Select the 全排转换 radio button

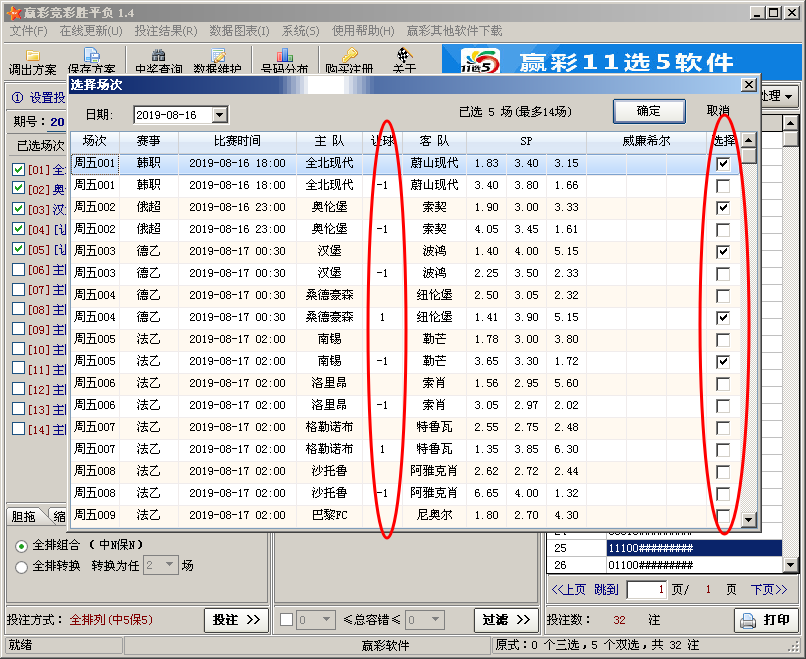point(22,567)
